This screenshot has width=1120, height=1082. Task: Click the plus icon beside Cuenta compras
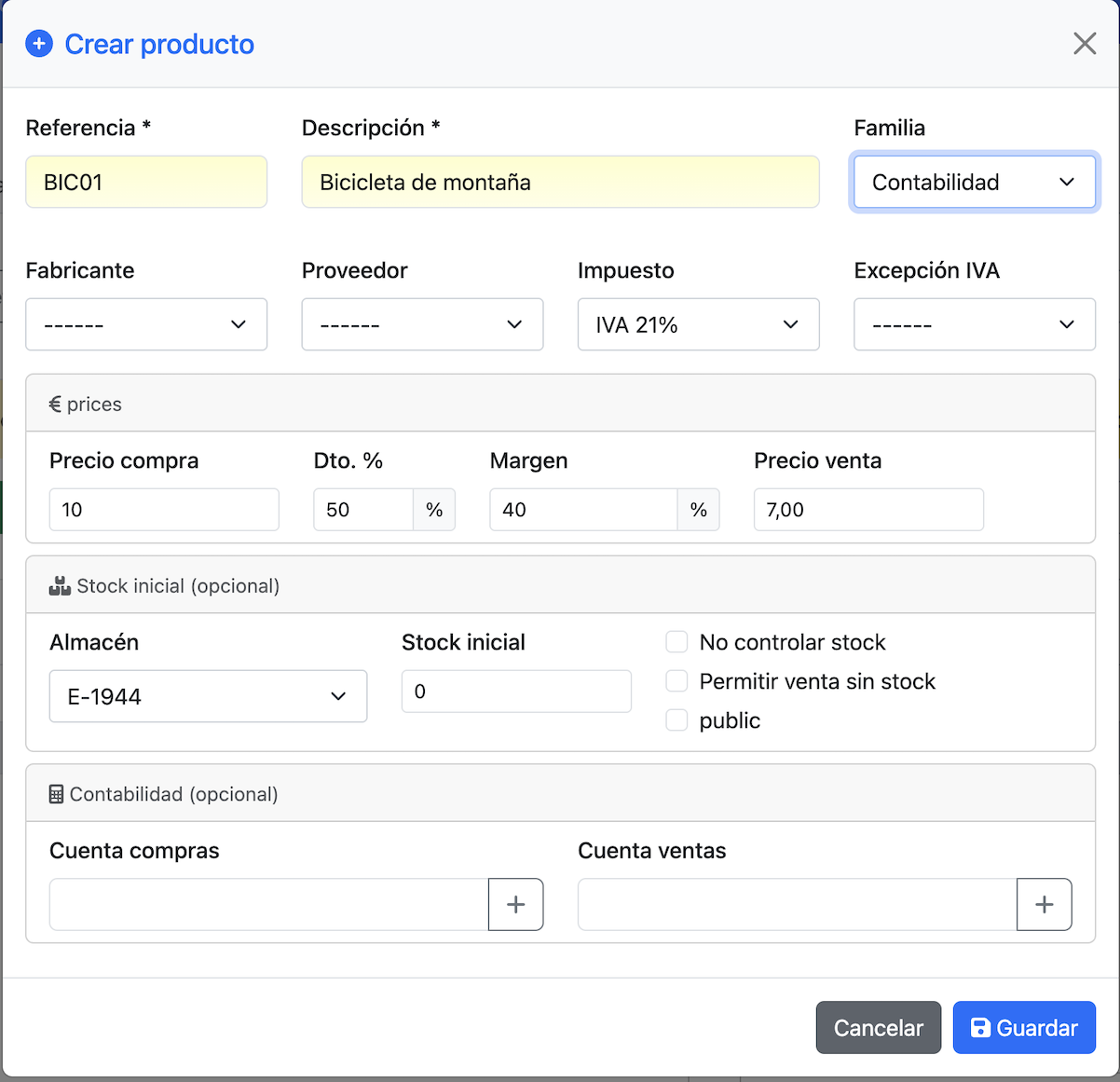[x=515, y=904]
